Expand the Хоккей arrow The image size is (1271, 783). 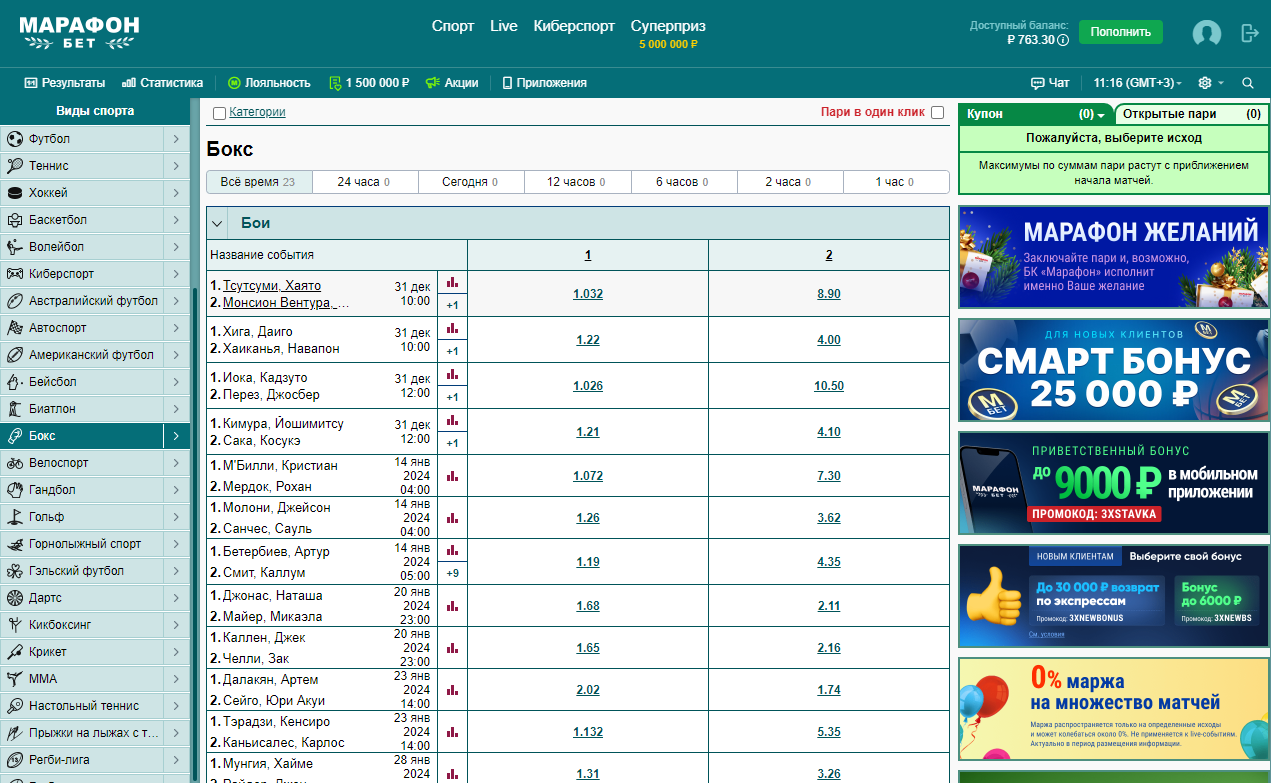pos(176,193)
